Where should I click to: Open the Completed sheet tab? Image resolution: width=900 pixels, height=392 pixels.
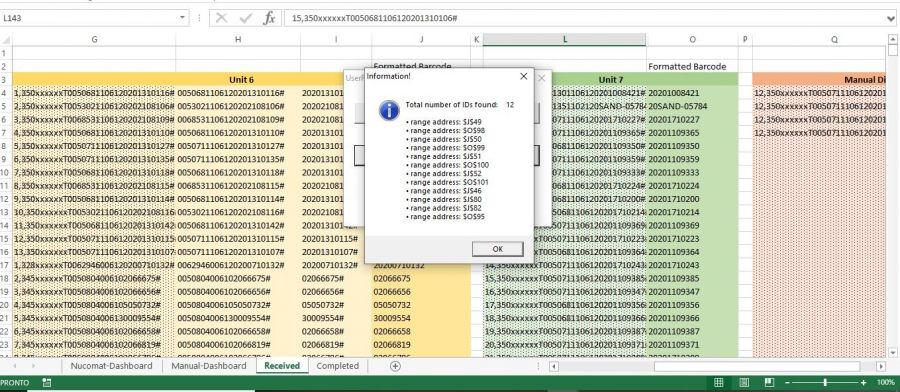coord(338,366)
